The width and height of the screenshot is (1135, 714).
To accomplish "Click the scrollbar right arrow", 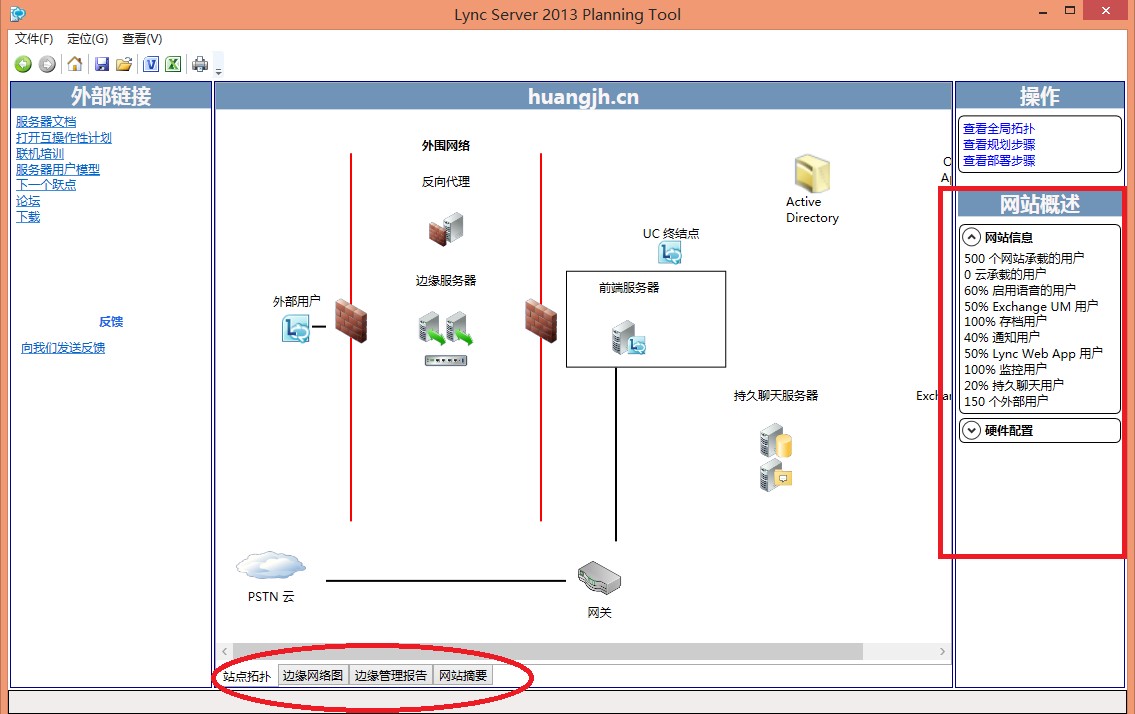I will 942,651.
